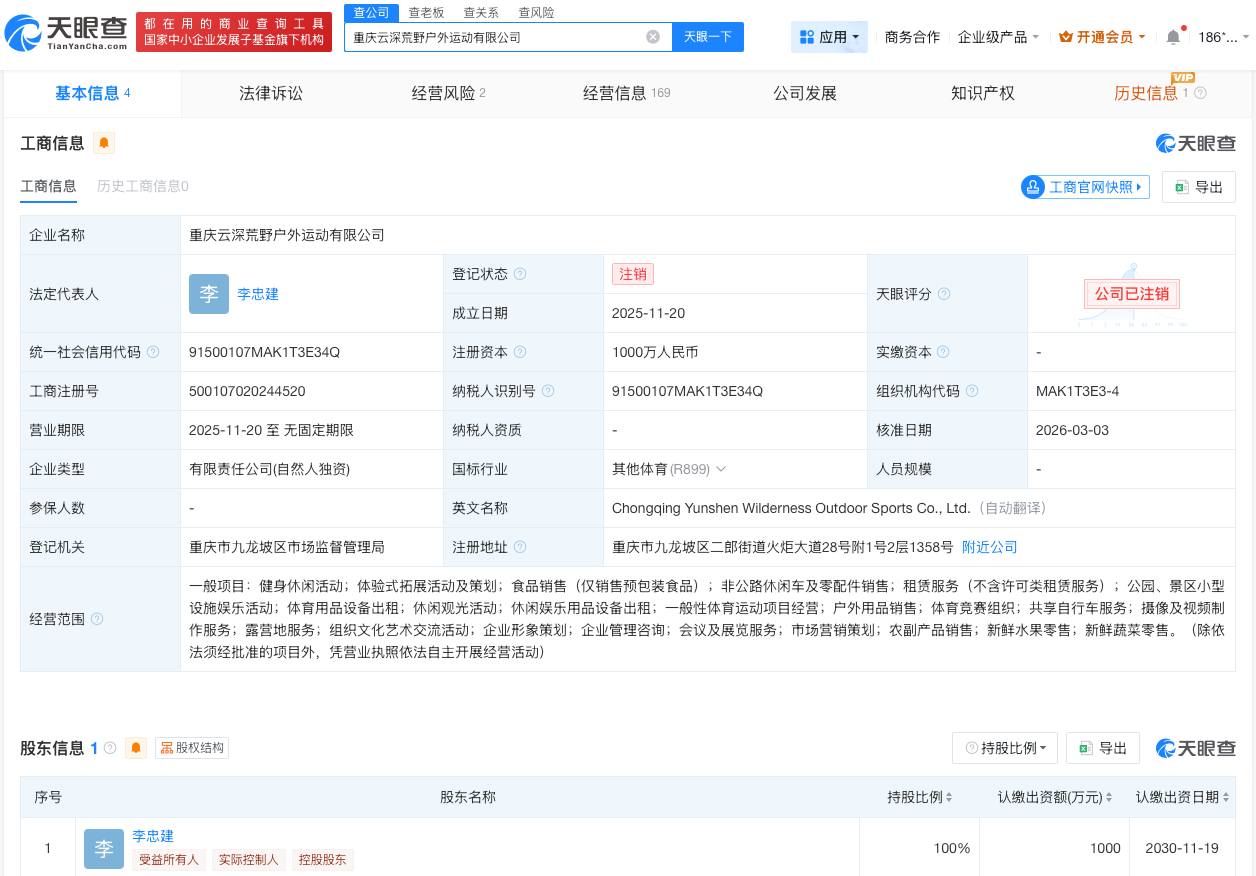Click the subscribe bell icon beside 工商信息 heading
Viewport: 1256px width, 876px height.
tap(104, 143)
